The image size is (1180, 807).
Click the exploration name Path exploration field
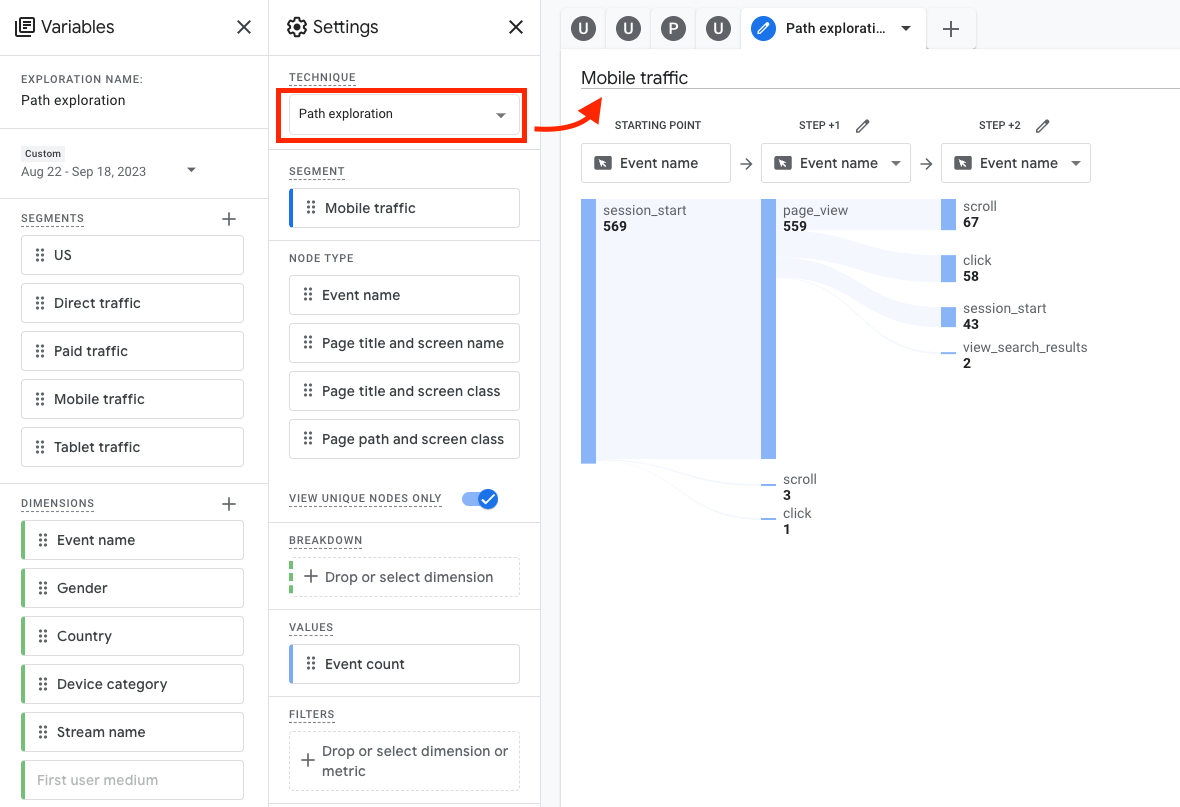[73, 100]
